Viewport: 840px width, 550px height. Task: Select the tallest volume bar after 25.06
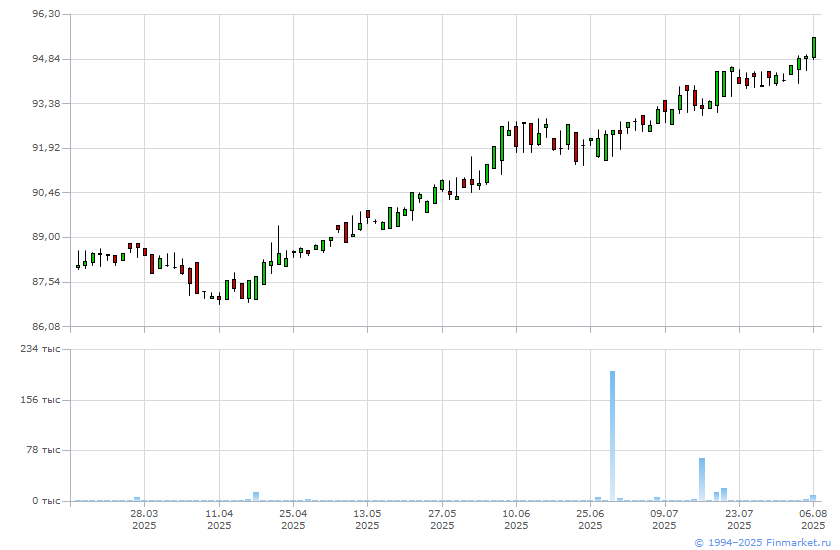(x=612, y=436)
